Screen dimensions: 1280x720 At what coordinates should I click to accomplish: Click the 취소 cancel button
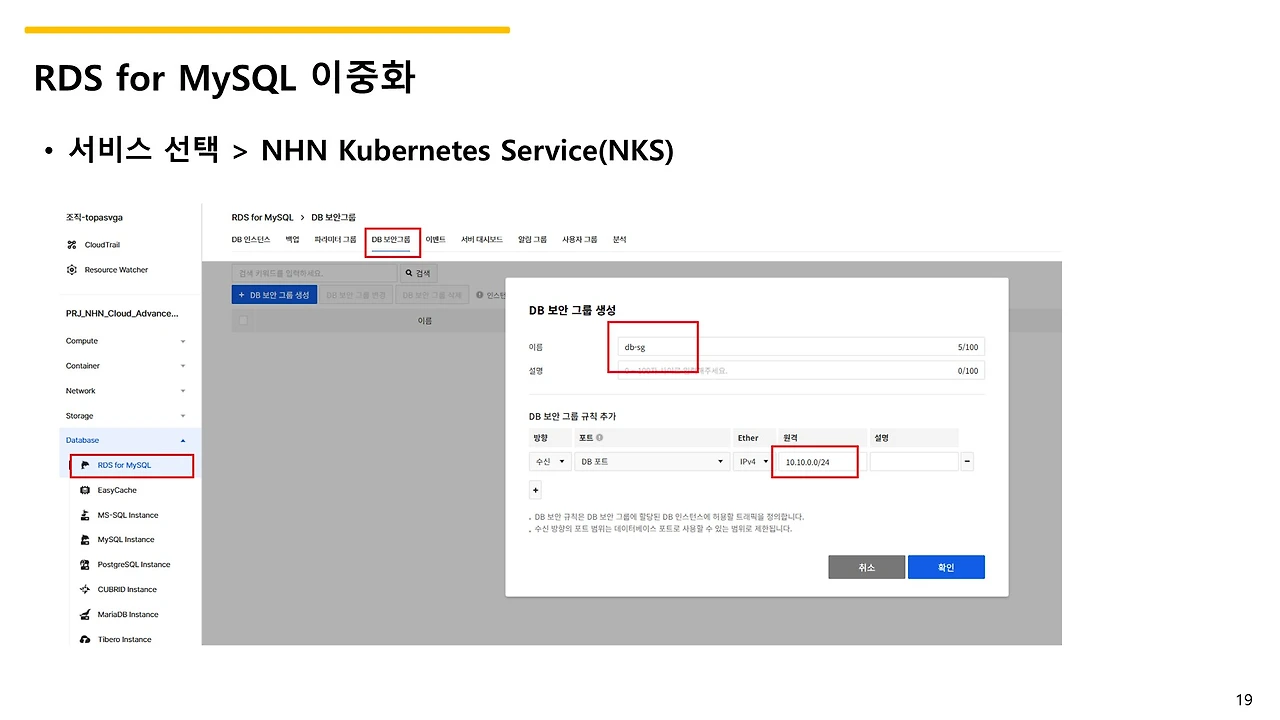866,567
